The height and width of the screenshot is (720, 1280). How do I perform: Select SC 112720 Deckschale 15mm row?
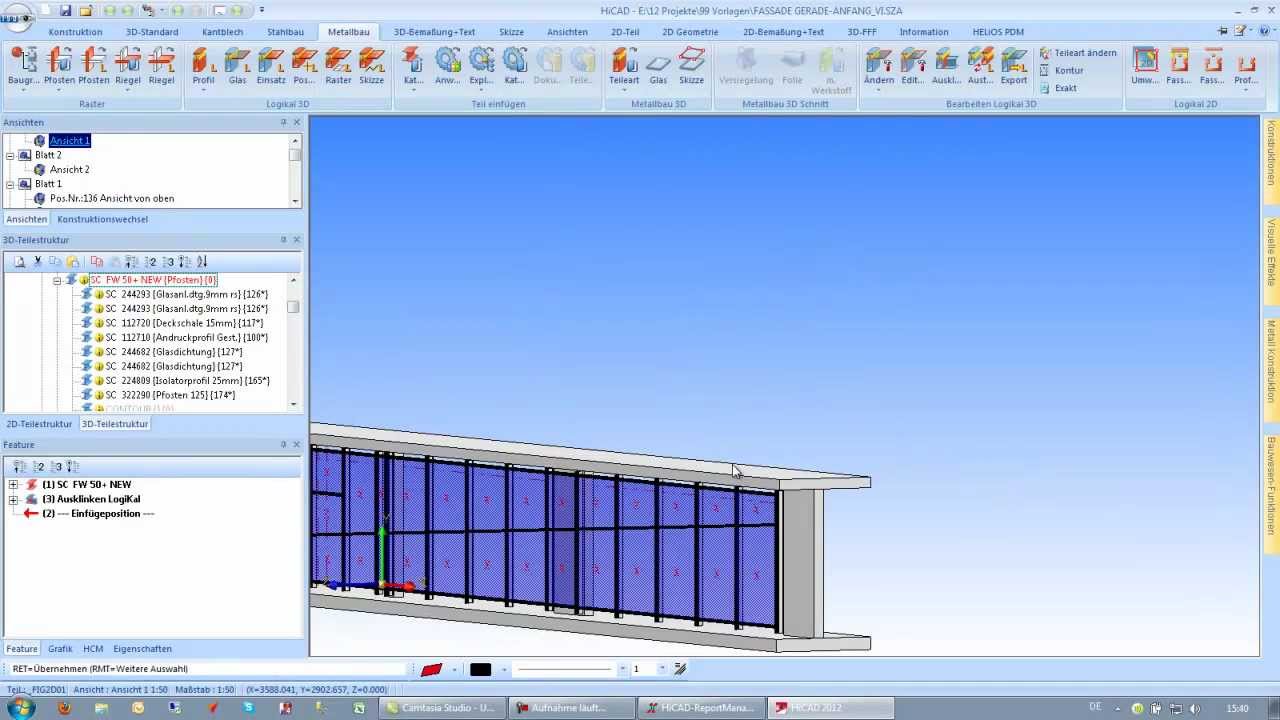184,324
